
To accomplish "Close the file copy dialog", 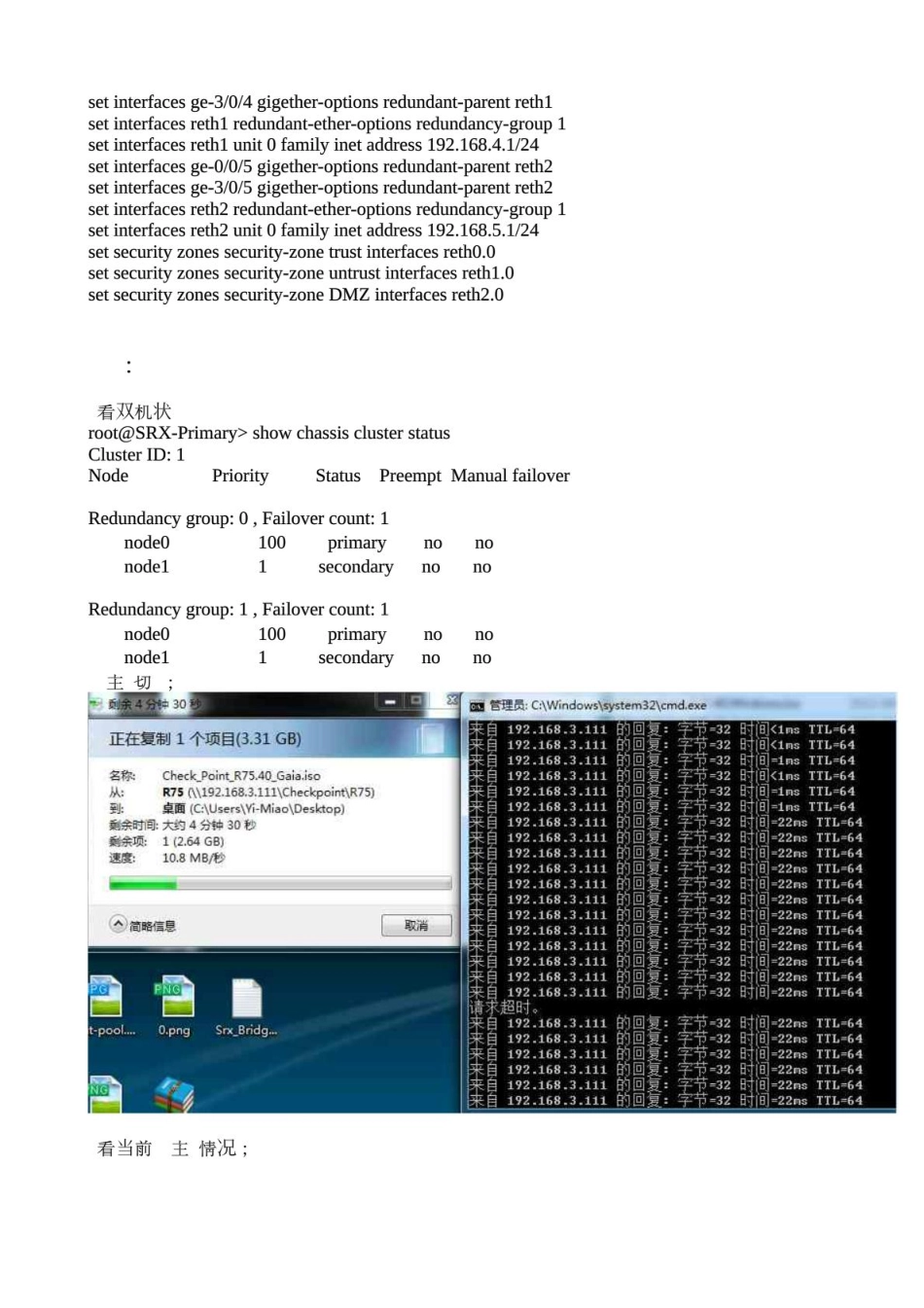I will tap(451, 700).
